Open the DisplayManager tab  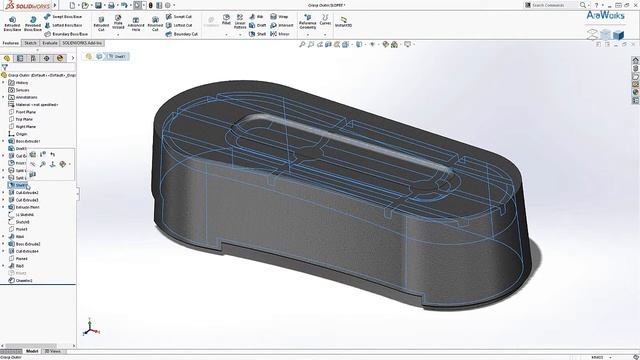[x=60, y=58]
